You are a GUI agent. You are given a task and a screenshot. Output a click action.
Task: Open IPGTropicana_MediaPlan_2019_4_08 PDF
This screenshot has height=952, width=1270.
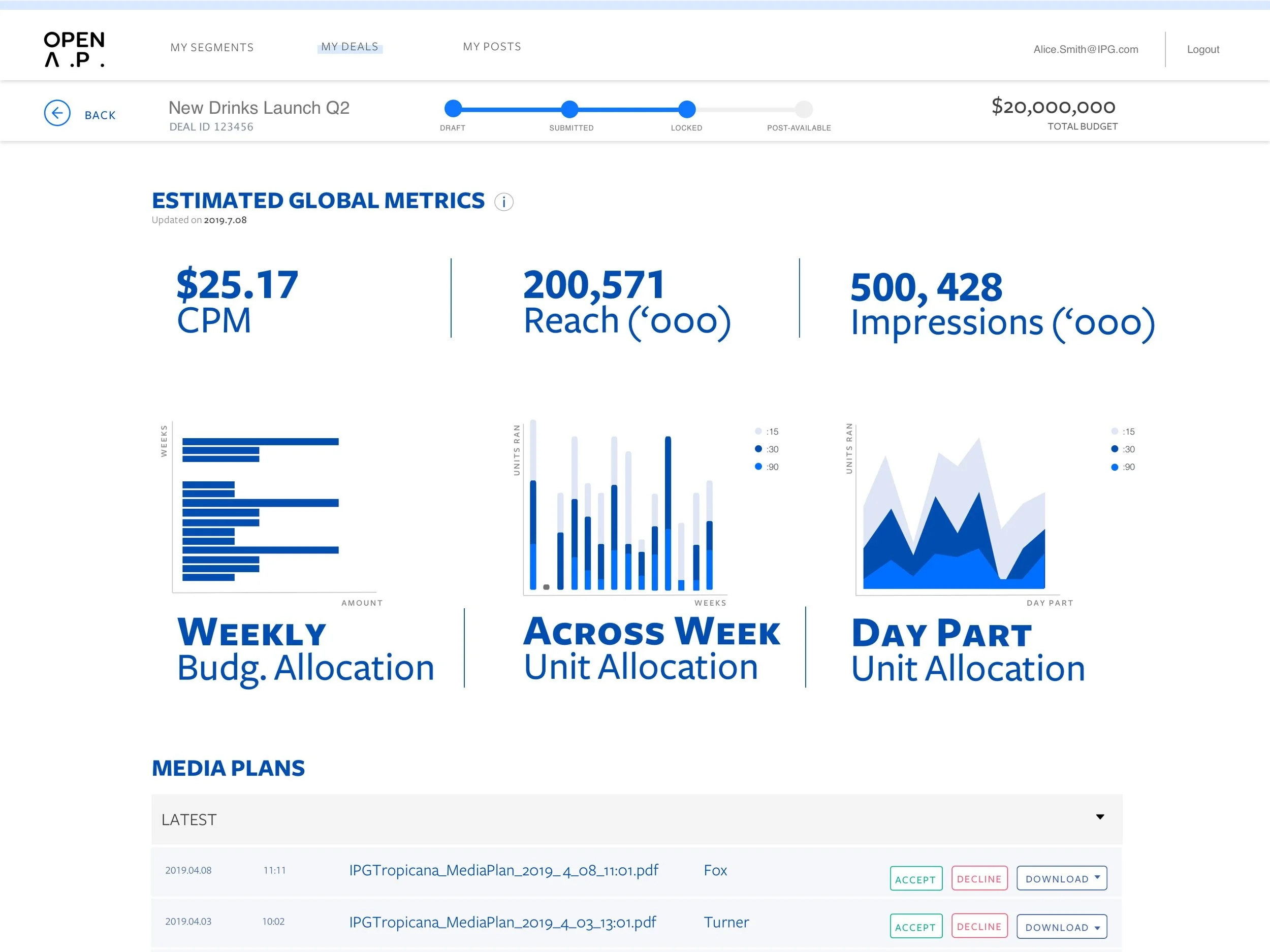(504, 870)
